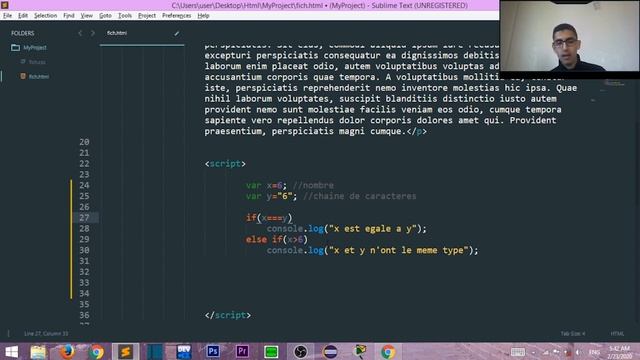
Task: Toggle the sidebar from status bar icon
Action: [x=9, y=333]
